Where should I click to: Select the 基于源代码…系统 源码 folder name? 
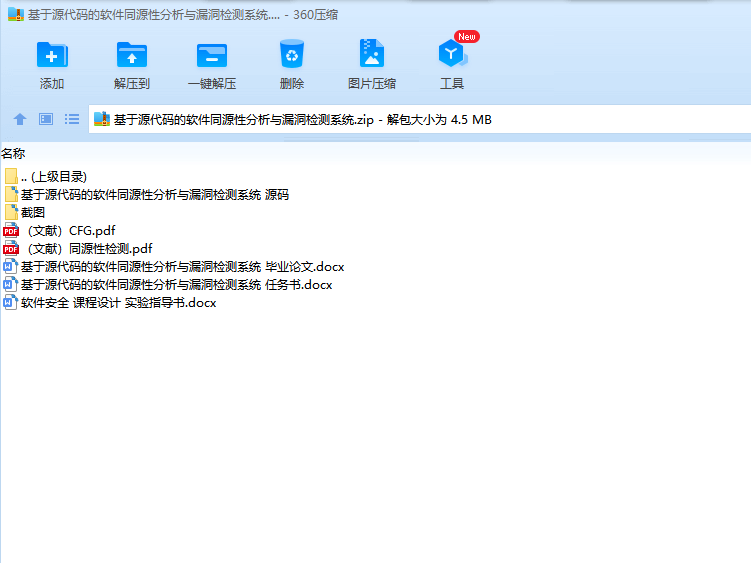pyautogui.click(x=155, y=195)
